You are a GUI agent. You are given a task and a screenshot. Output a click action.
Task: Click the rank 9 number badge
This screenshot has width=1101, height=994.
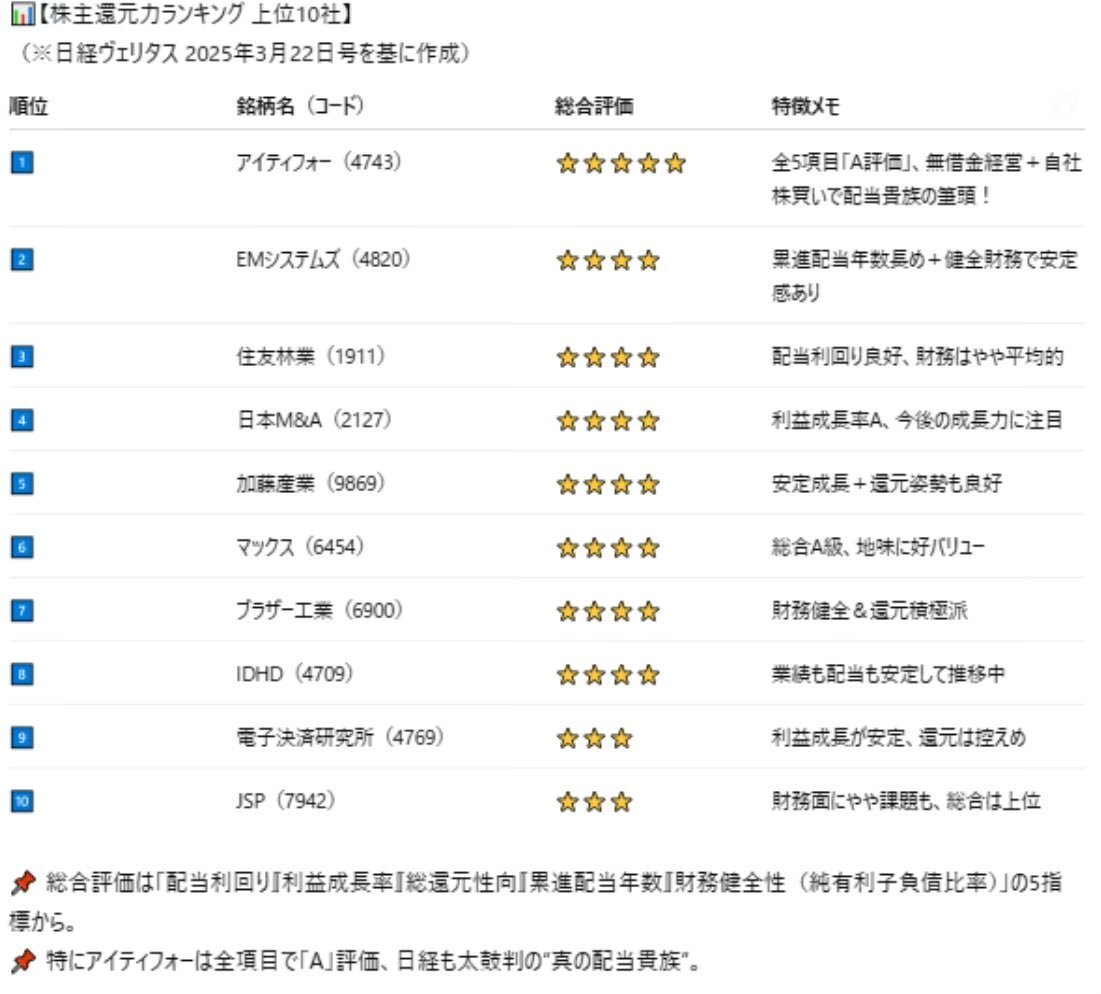coord(22,738)
